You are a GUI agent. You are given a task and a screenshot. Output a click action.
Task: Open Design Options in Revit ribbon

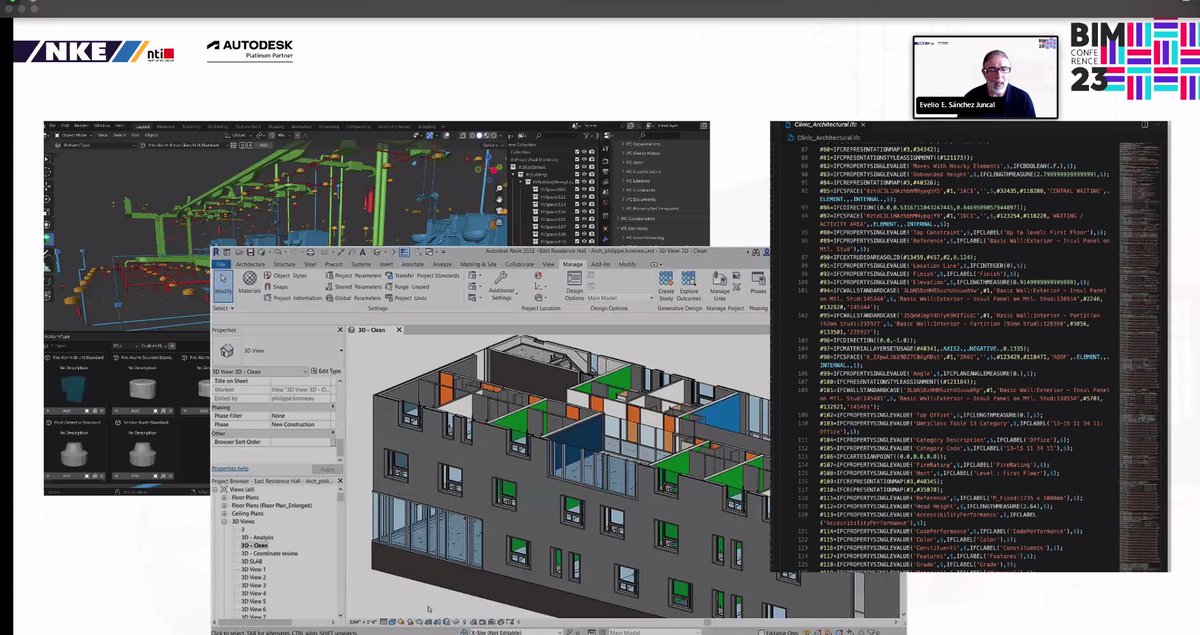(x=574, y=284)
